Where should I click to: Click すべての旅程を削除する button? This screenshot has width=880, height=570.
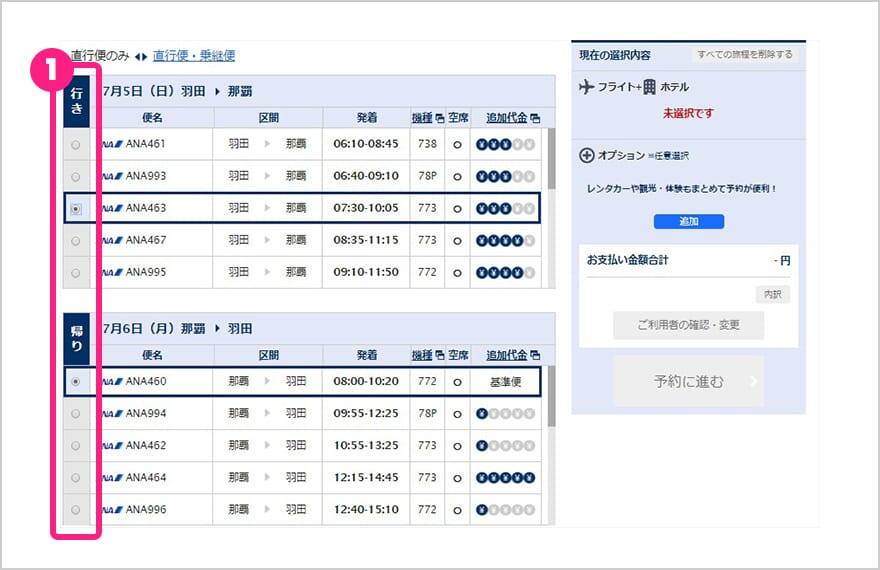click(x=745, y=54)
